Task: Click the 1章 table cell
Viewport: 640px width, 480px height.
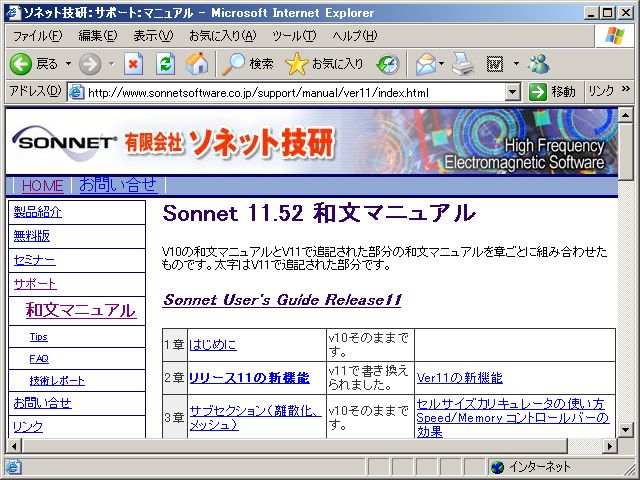Action: [x=175, y=345]
